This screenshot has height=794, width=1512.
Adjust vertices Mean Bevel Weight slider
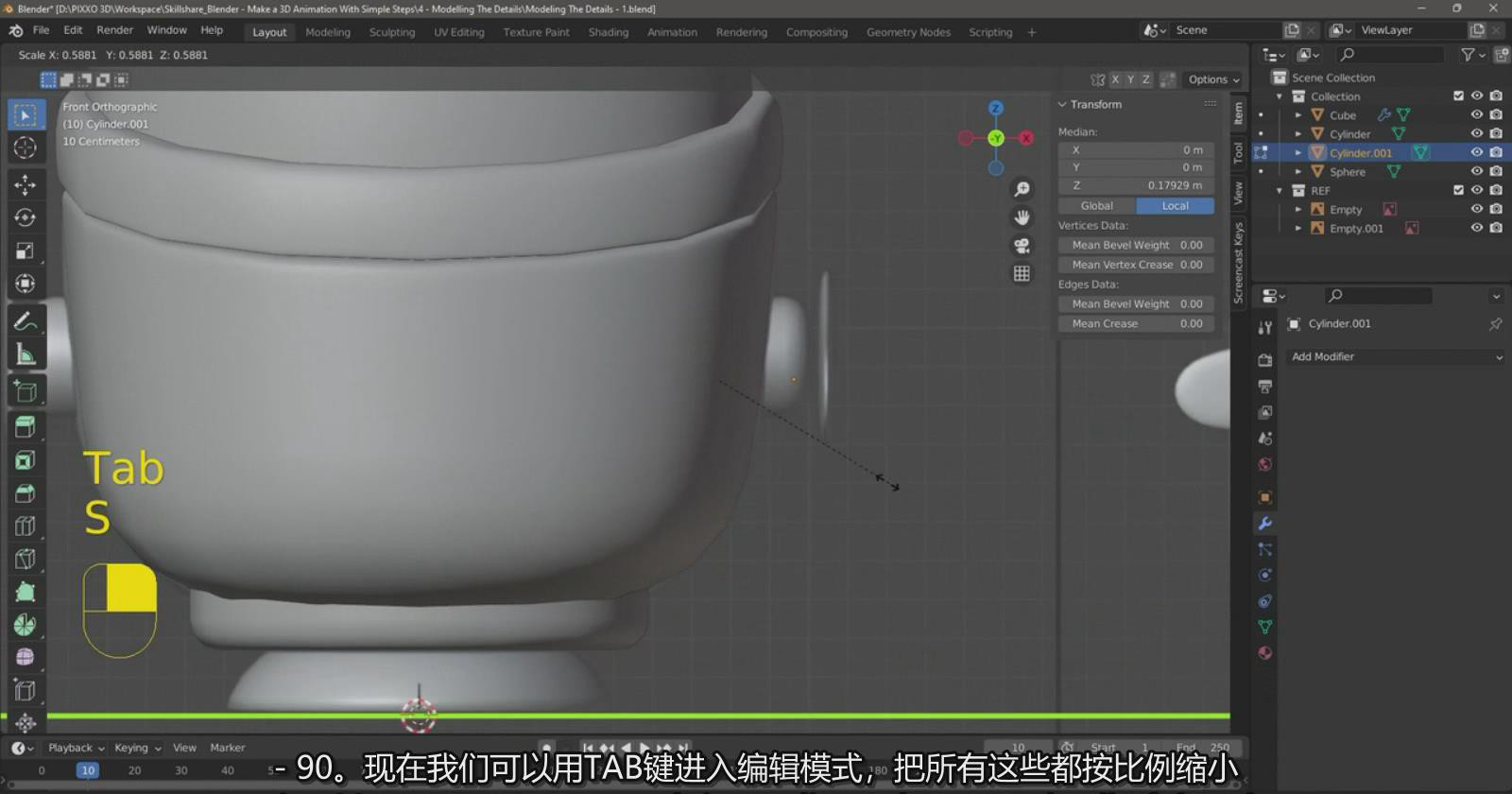pyautogui.click(x=1136, y=245)
